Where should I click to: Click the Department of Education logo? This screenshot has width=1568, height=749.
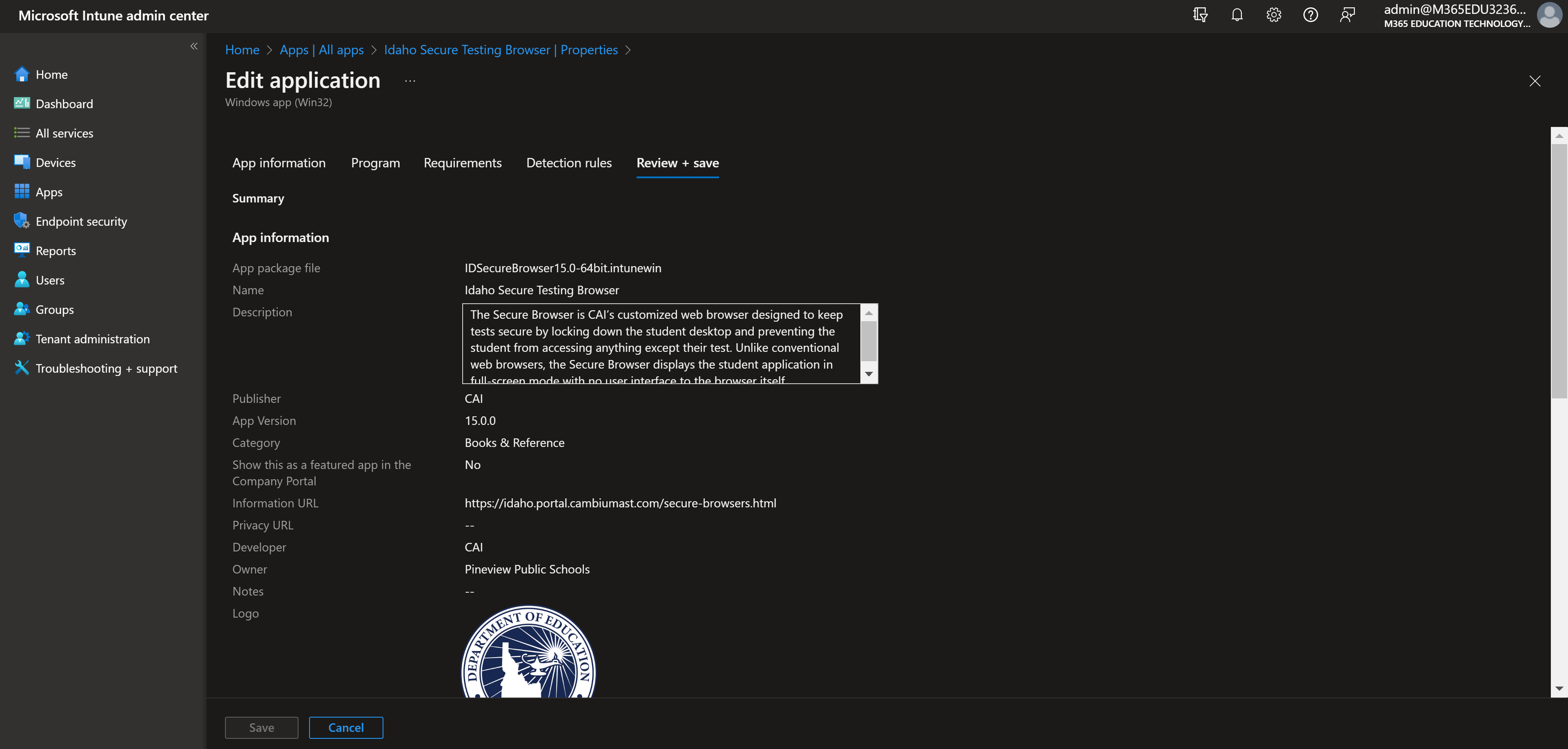[528, 651]
